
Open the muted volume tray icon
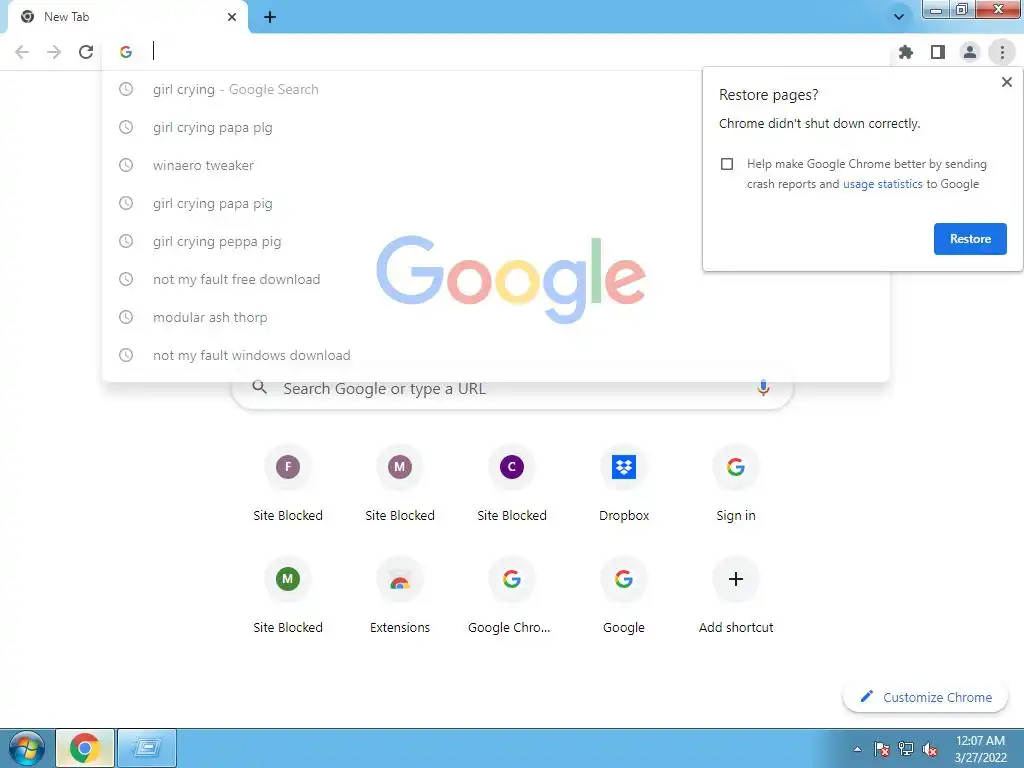point(930,749)
